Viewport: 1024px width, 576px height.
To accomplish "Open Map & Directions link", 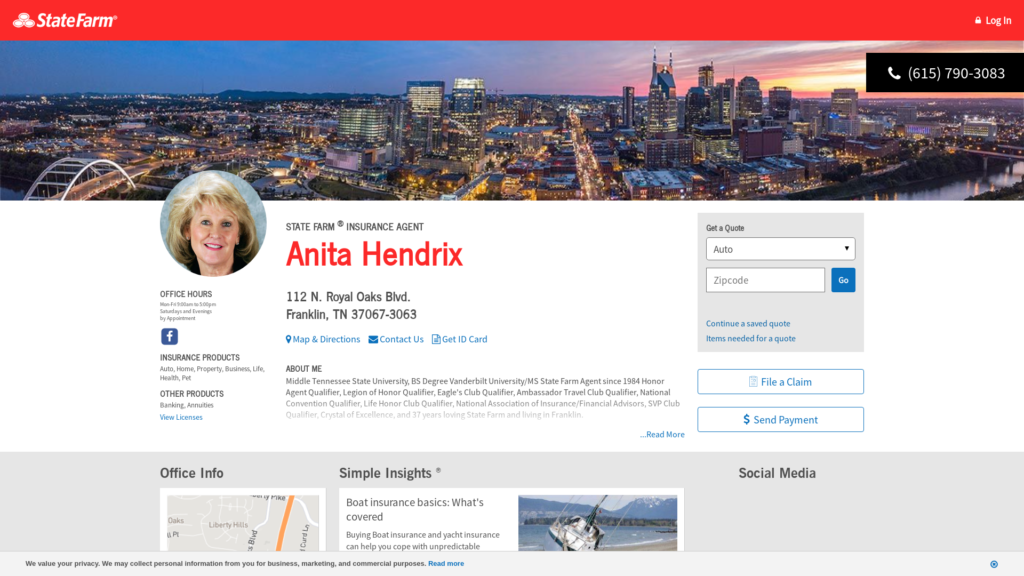I will (x=323, y=339).
